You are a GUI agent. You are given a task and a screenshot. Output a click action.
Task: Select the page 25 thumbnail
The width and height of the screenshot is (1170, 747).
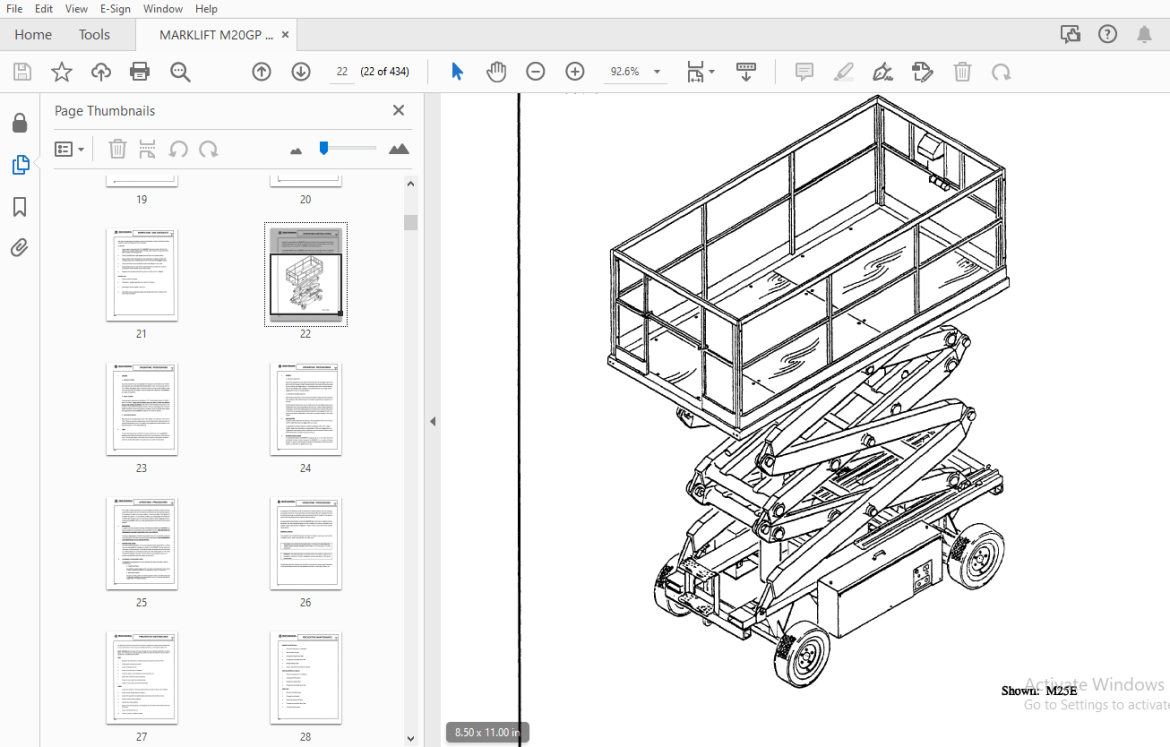(142, 543)
